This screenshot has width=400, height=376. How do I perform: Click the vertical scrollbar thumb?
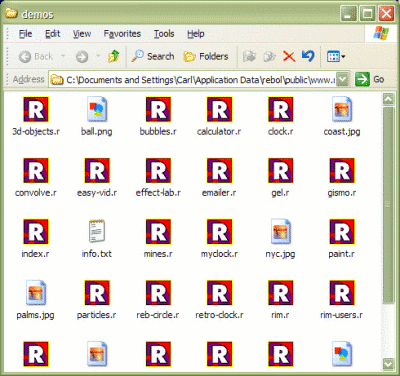coord(389,205)
